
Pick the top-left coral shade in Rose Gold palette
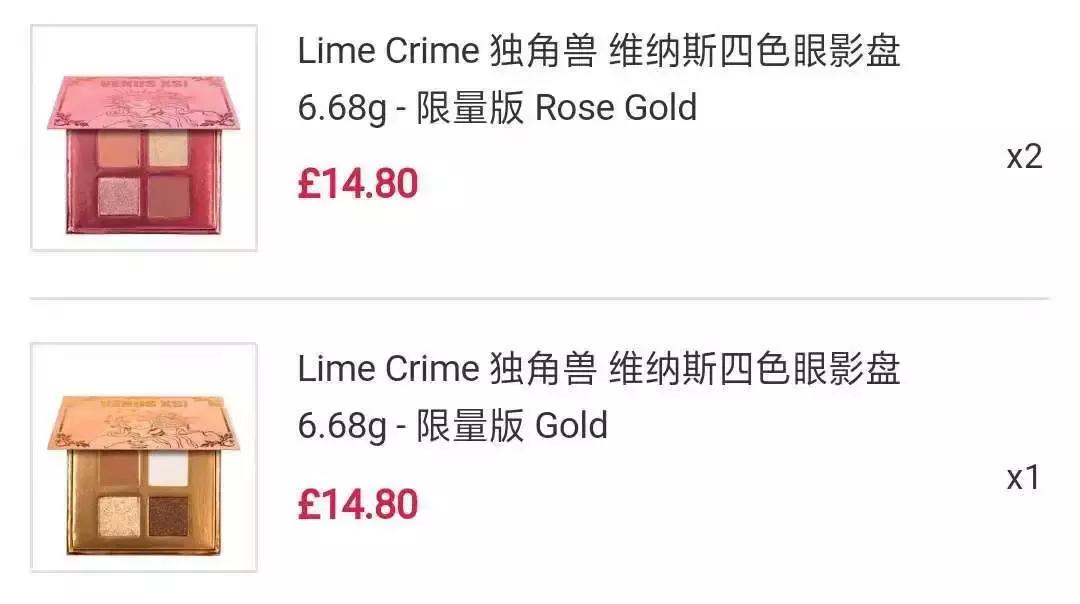pos(118,152)
